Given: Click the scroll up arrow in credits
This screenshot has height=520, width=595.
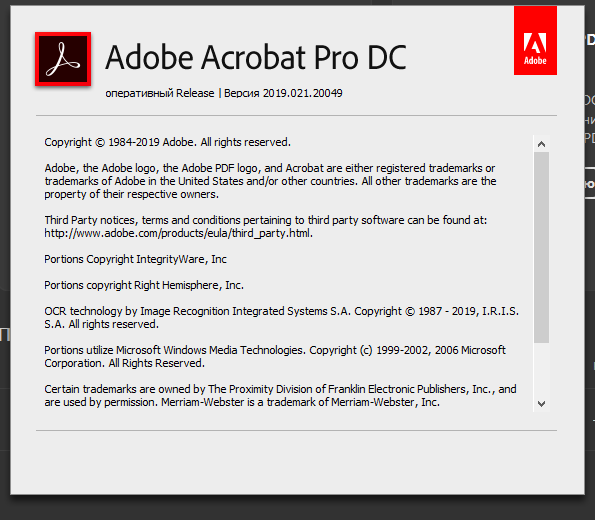Looking at the screenshot, I should tap(541, 144).
